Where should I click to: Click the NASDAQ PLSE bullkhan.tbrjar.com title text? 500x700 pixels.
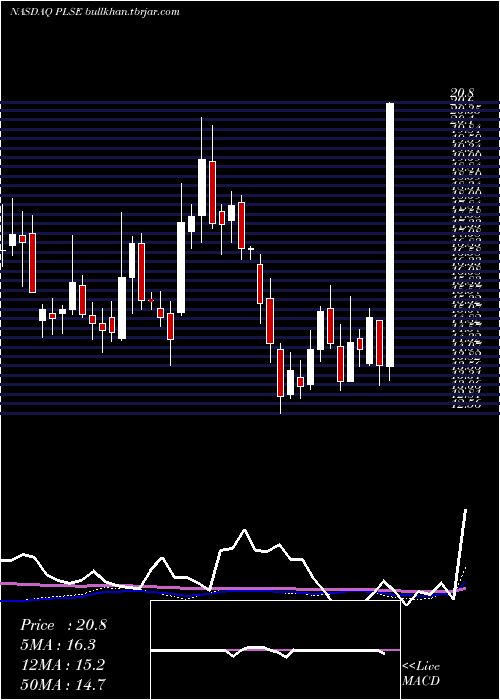(x=95, y=12)
